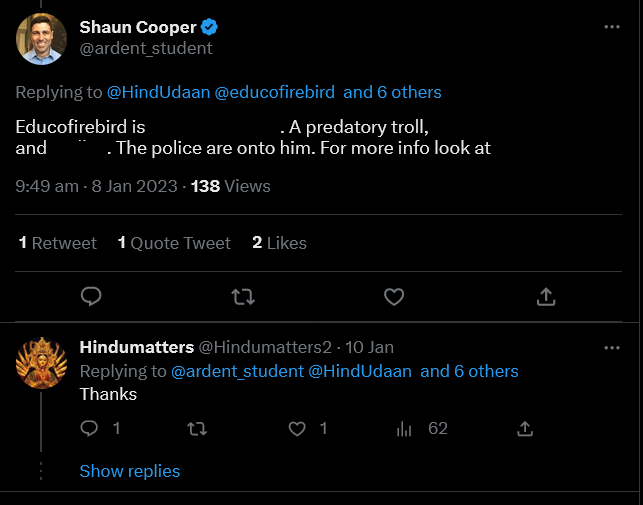Show the 2 Likes list

[279, 243]
